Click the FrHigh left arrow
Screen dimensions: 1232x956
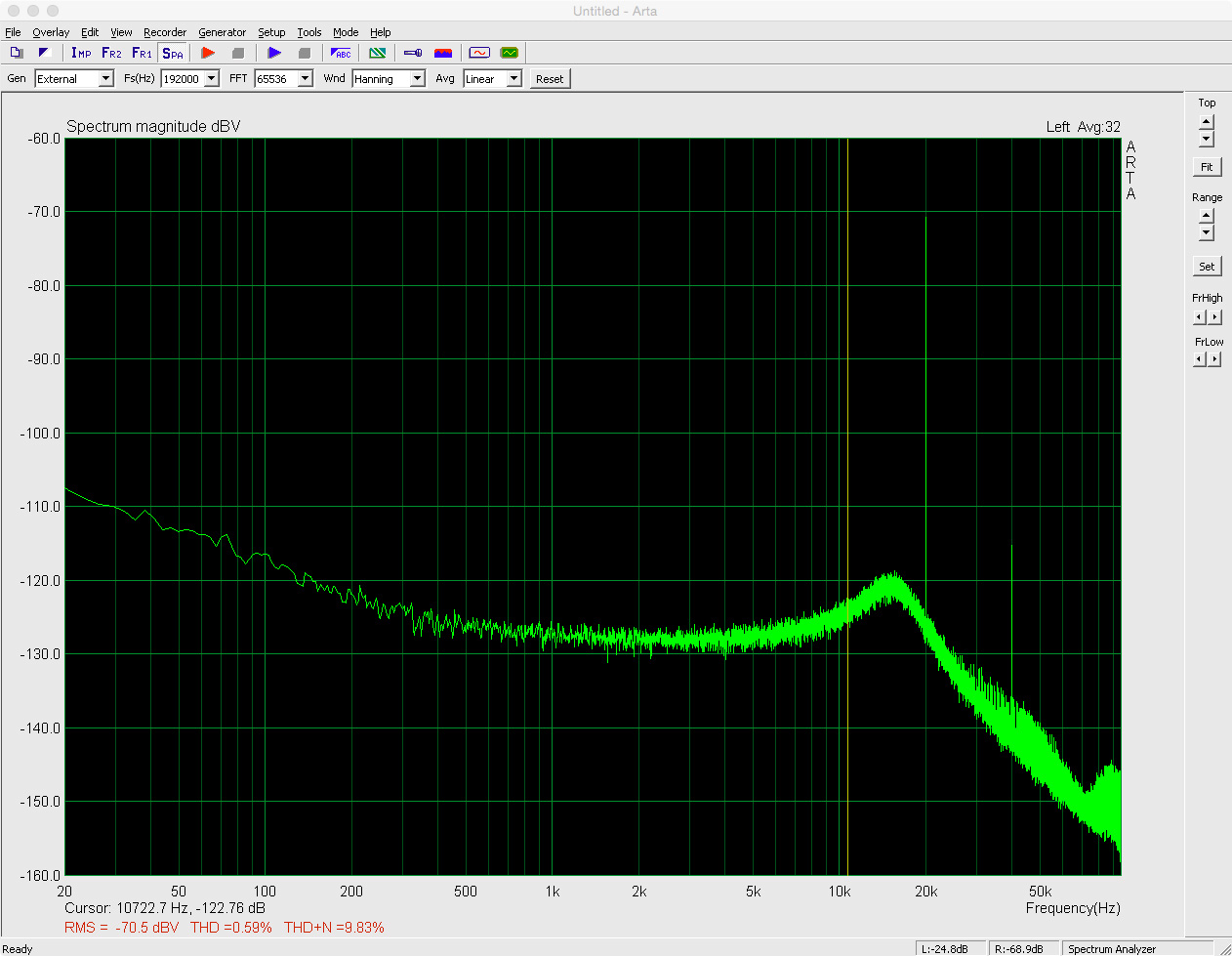[1199, 317]
